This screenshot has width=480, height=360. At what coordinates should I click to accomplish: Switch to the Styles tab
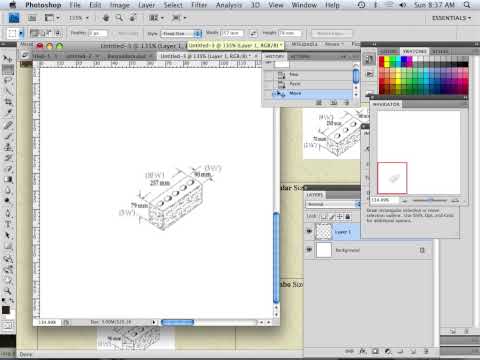[440, 51]
